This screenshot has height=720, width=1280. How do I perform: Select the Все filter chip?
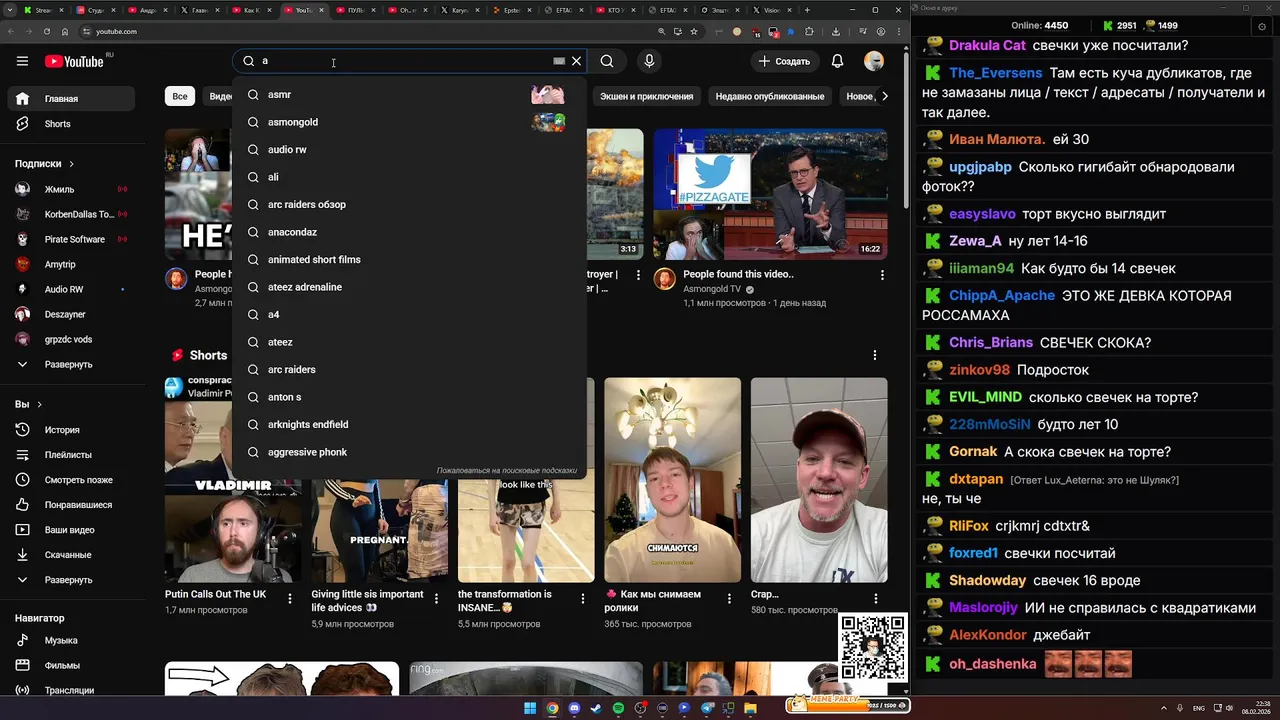pyautogui.click(x=180, y=96)
